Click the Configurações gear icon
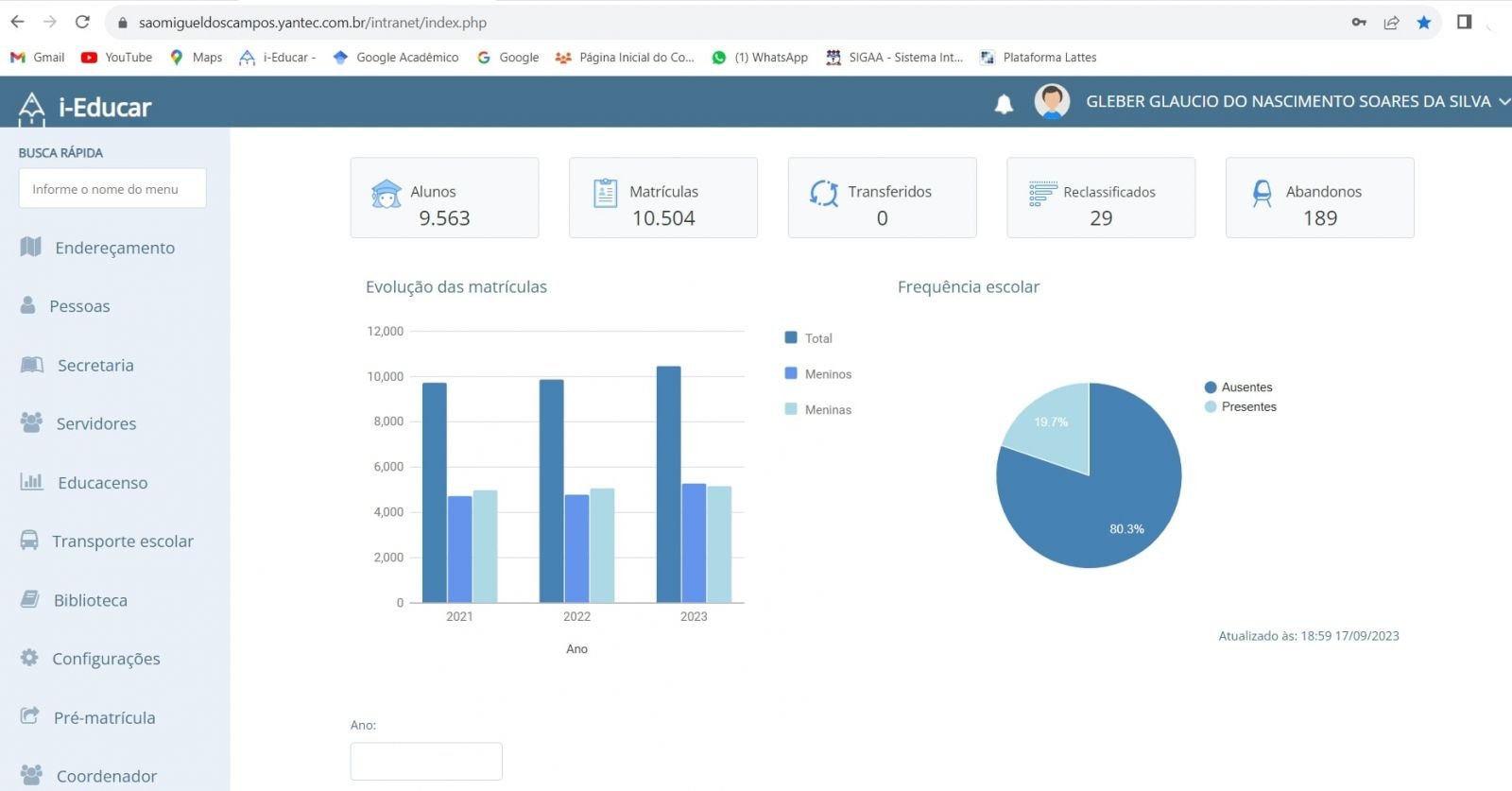 [29, 658]
